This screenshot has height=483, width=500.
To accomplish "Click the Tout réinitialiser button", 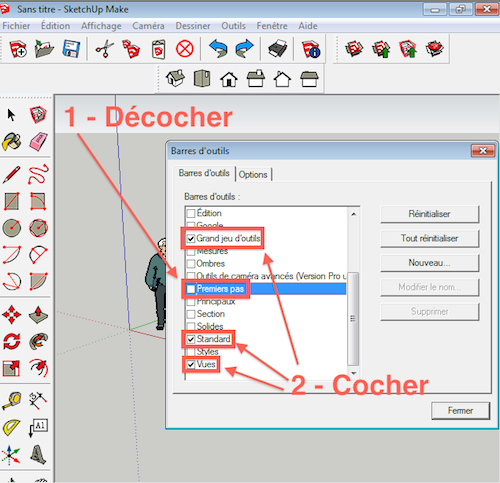I will (430, 238).
